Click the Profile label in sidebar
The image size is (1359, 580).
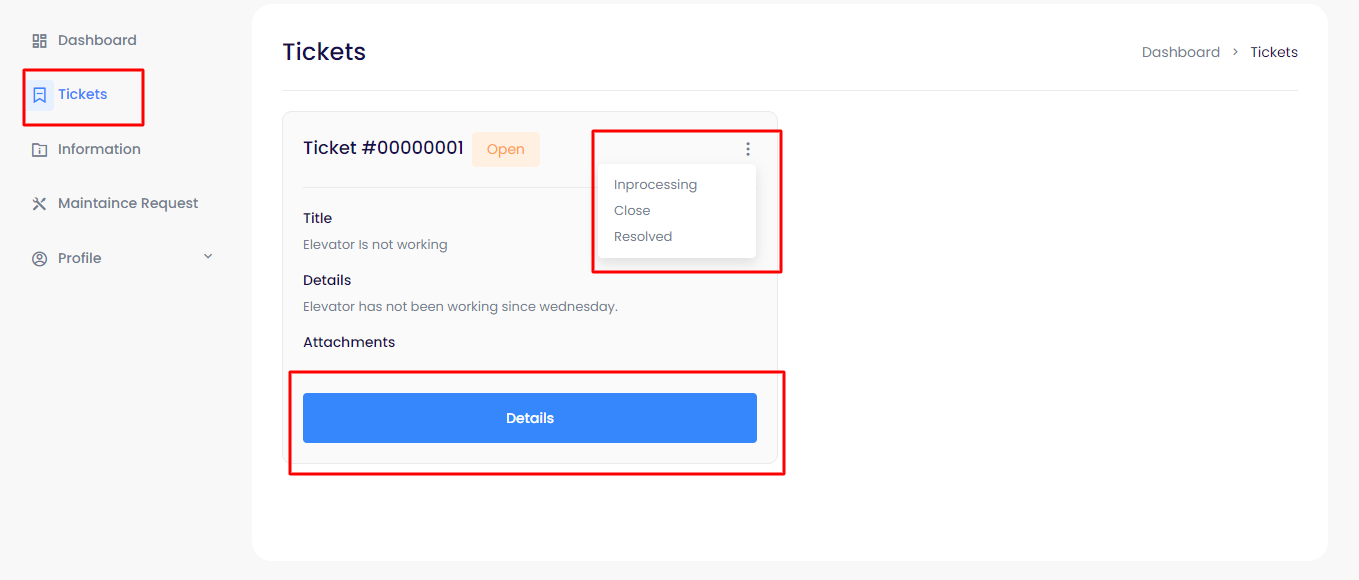[x=79, y=259]
